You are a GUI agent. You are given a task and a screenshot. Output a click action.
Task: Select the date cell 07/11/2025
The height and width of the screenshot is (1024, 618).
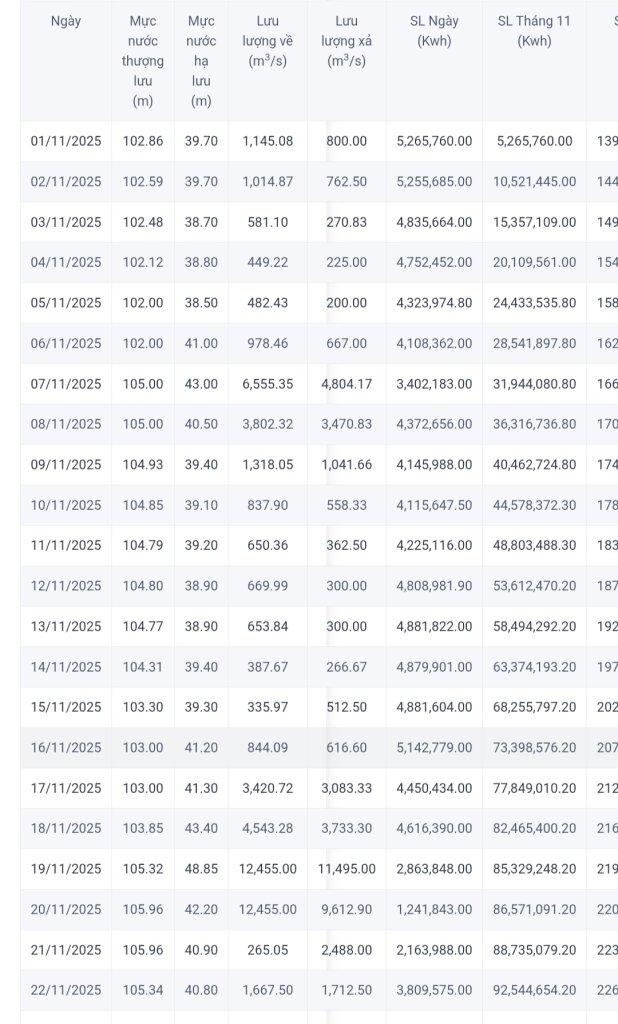[x=66, y=384]
